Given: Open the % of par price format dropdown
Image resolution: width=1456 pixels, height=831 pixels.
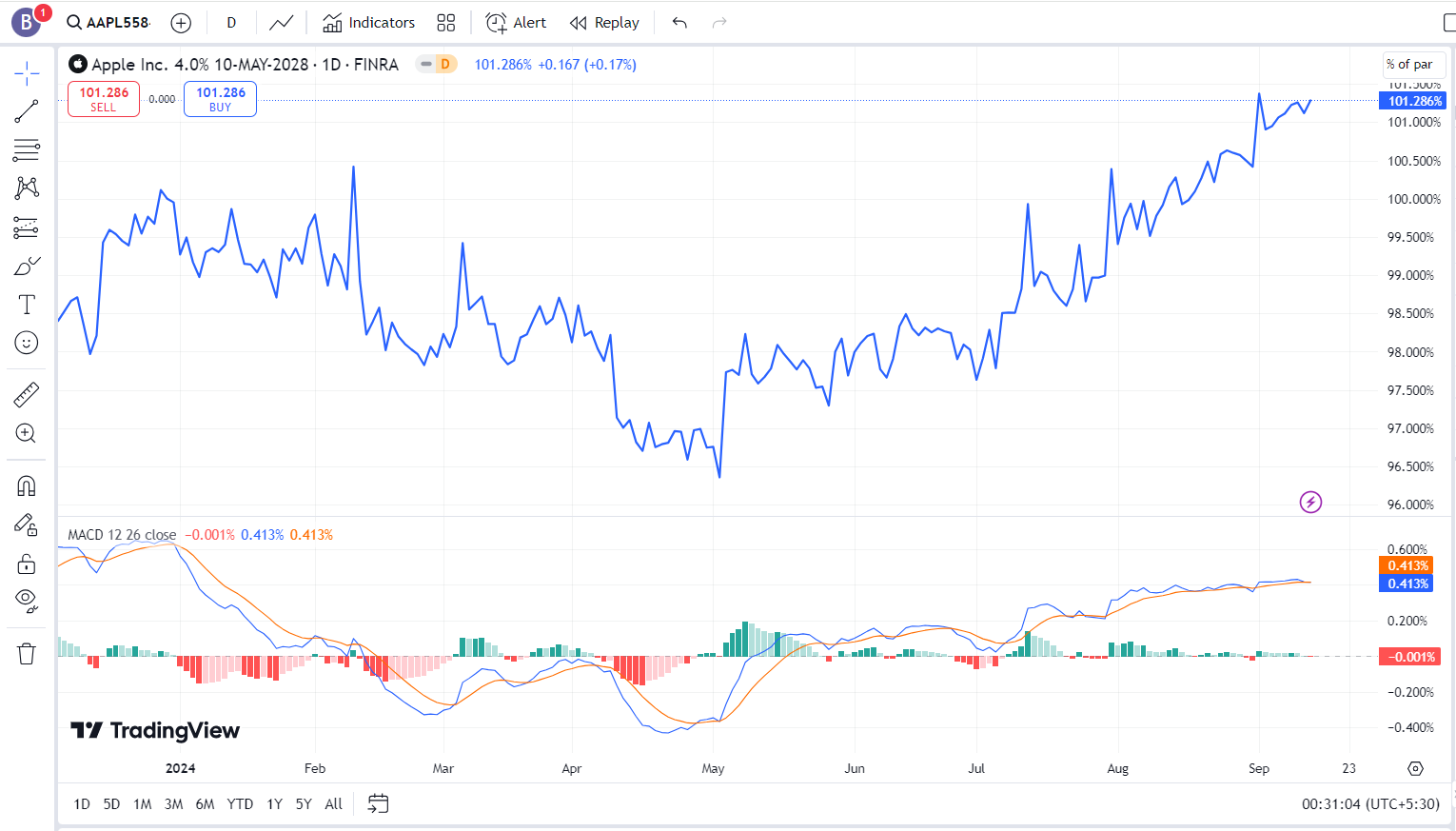Looking at the screenshot, I should pyautogui.click(x=1413, y=65).
